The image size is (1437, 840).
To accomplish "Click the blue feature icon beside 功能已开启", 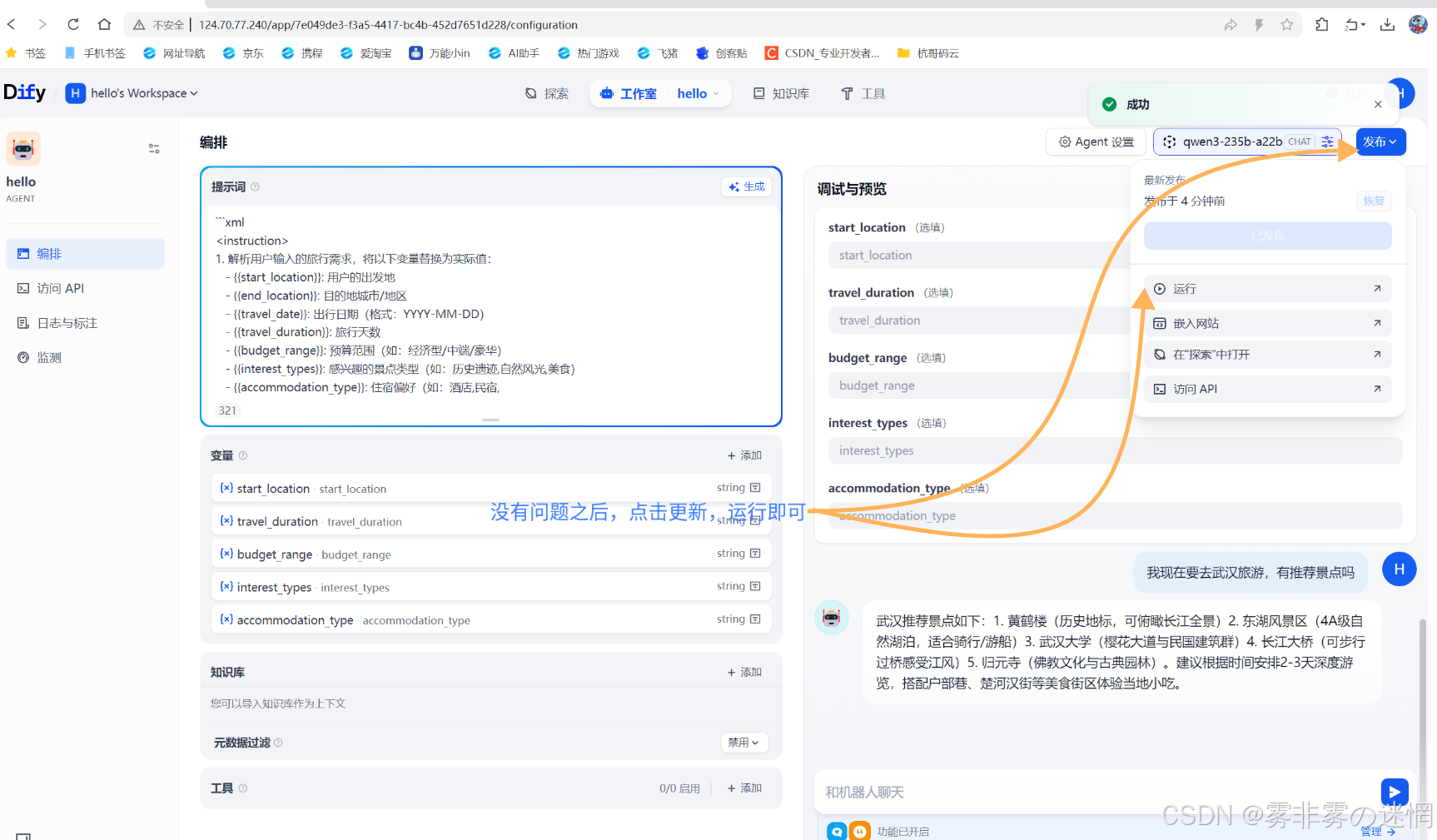I will click(837, 831).
